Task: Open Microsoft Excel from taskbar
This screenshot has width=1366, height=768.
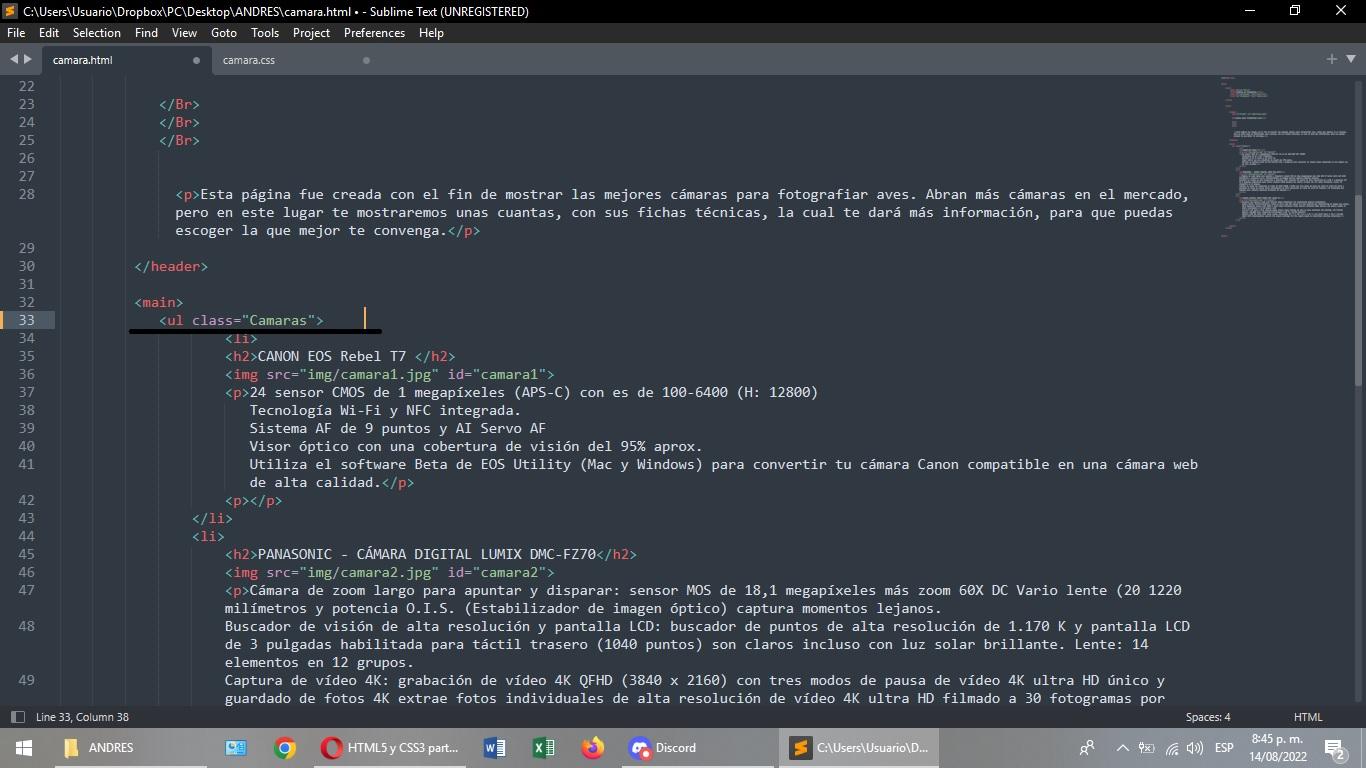Action: click(x=543, y=748)
